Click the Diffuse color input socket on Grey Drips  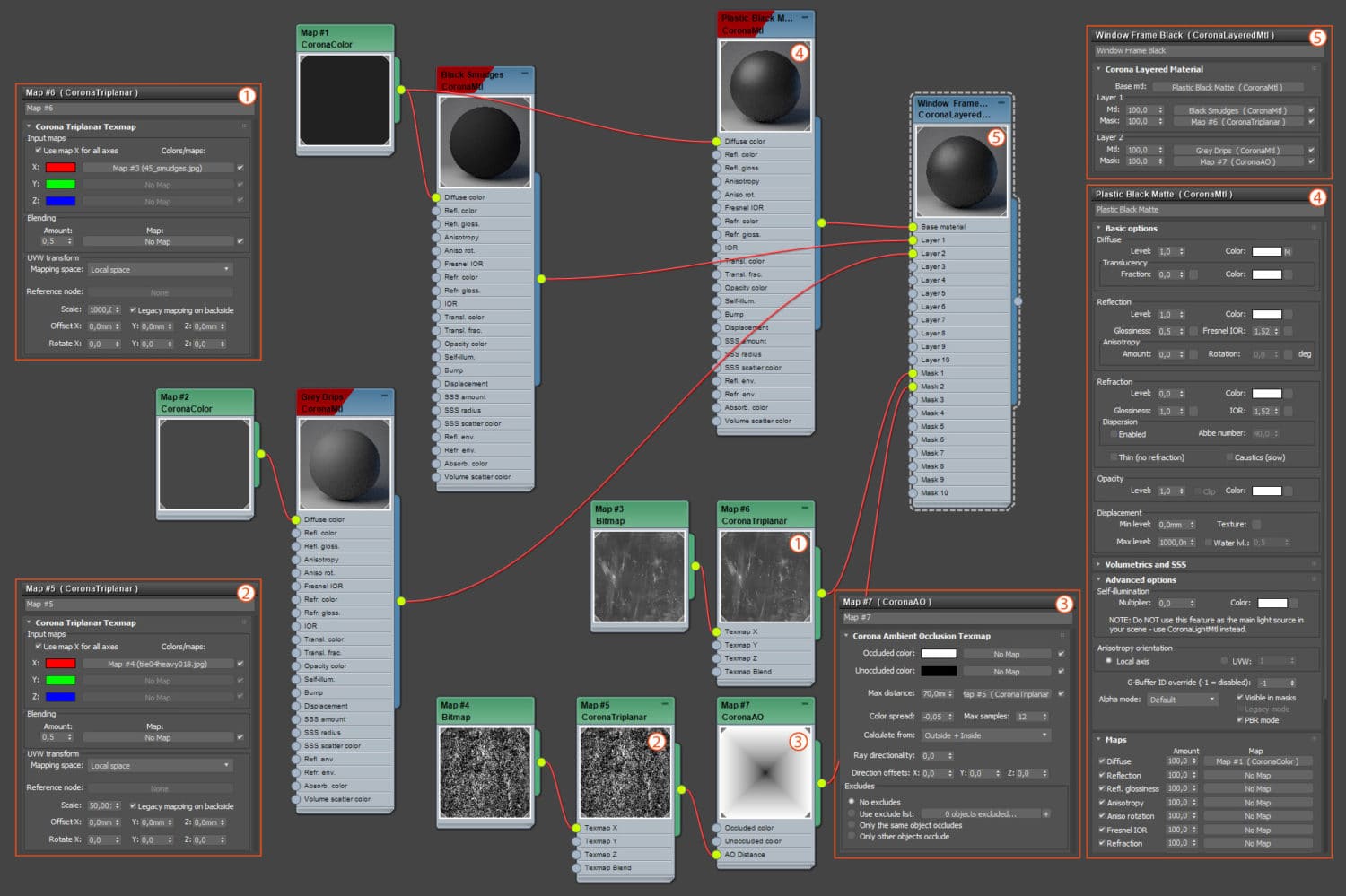(x=296, y=519)
